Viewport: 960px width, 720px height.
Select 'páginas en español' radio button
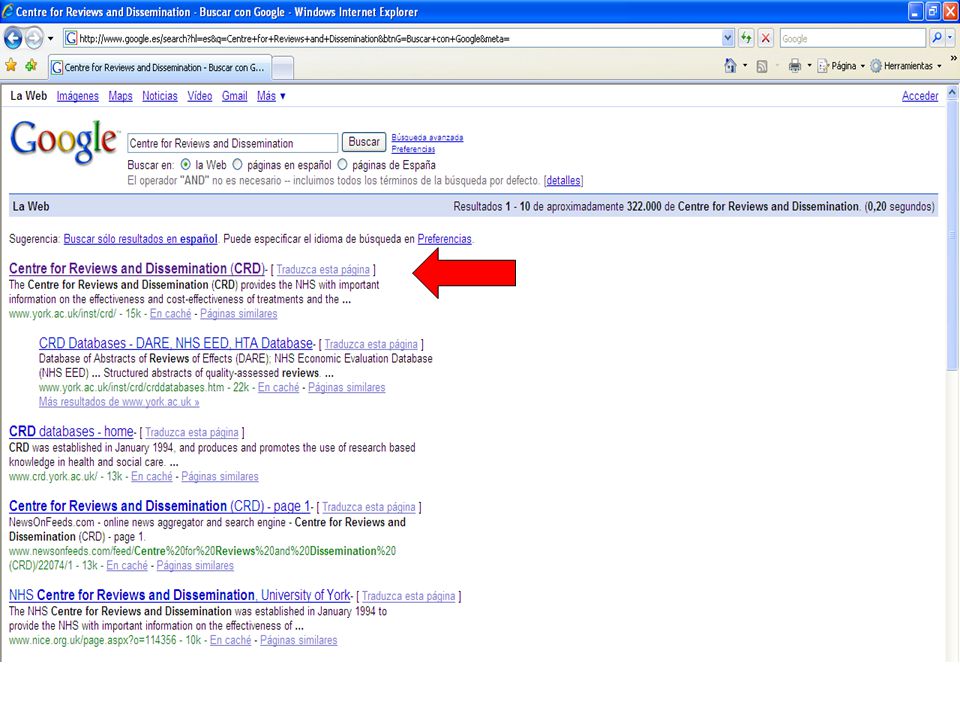pyautogui.click(x=237, y=165)
